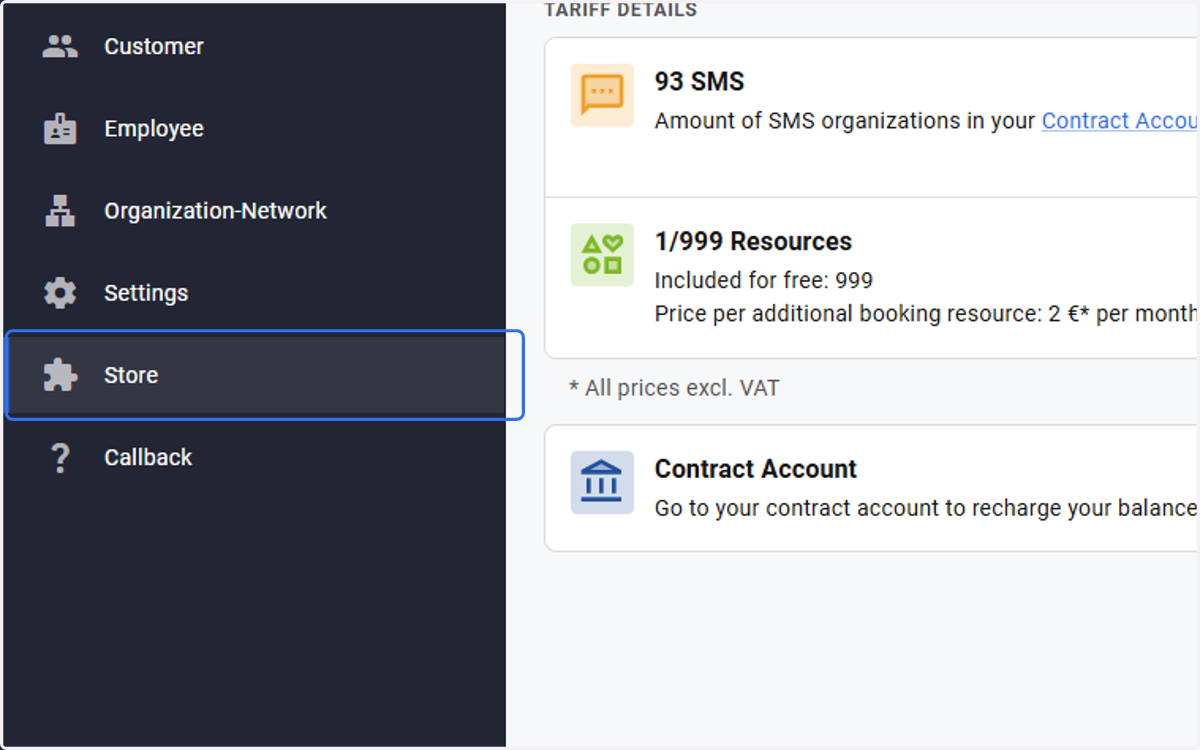Click the 93 SMS heading
Image resolution: width=1200 pixels, height=750 pixels.
699,82
